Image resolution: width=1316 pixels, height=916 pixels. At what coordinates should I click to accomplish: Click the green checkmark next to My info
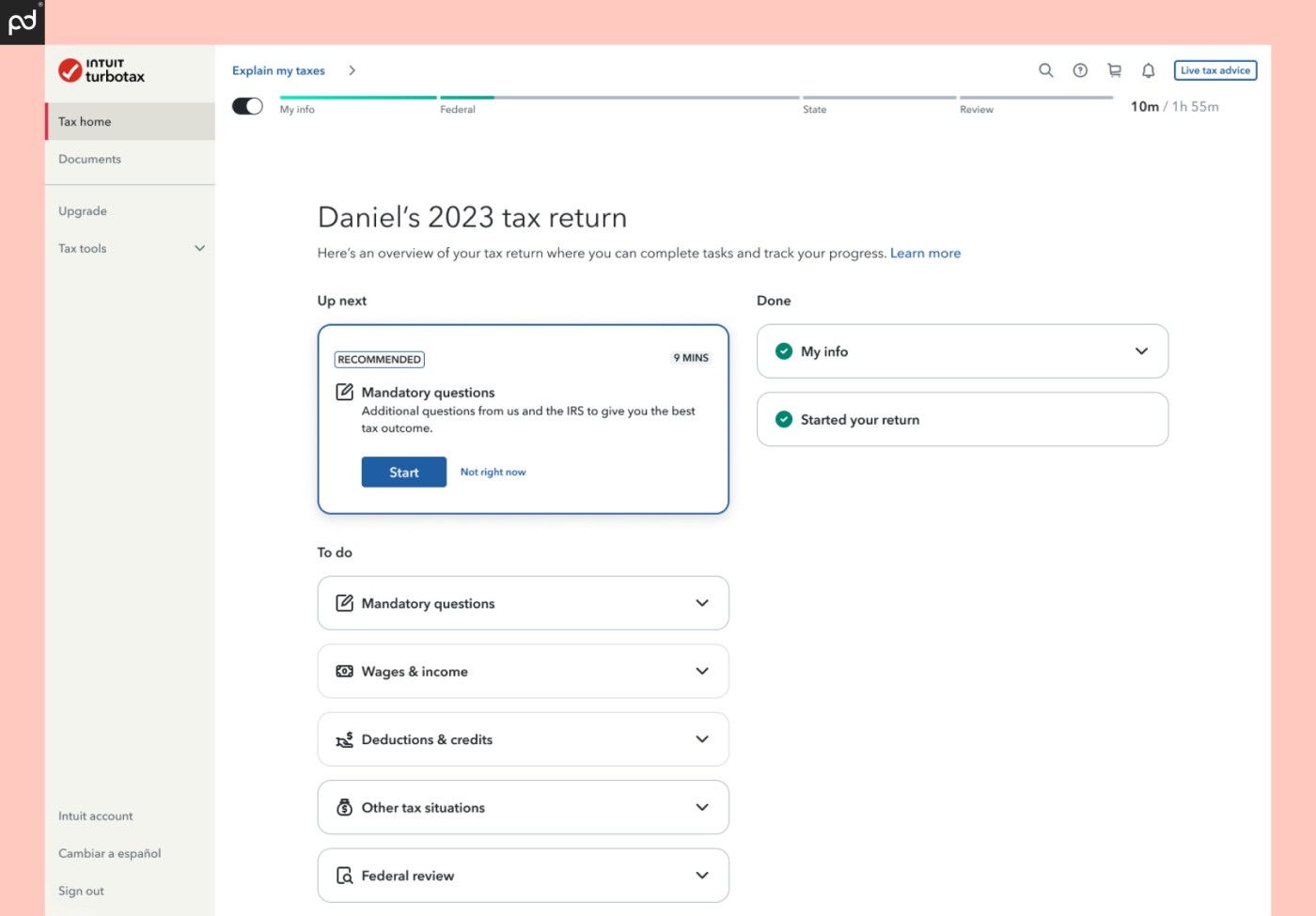pyautogui.click(x=784, y=350)
